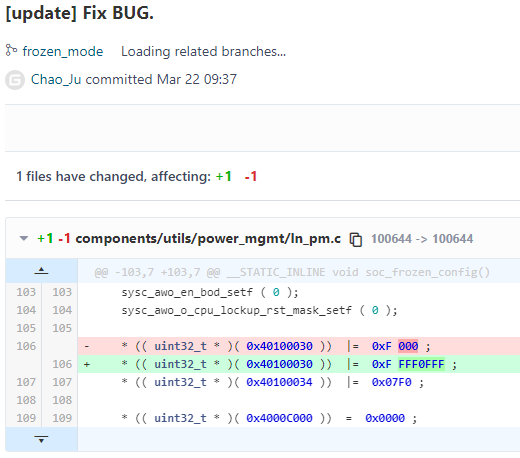
Task: Expand diff lines upward above line 103
Action: tap(41, 271)
